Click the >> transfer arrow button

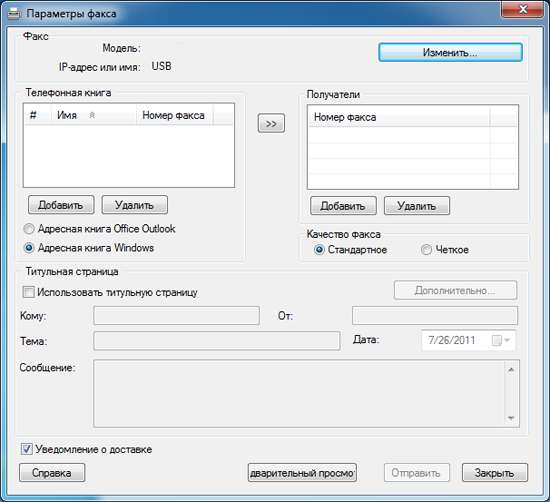271,123
